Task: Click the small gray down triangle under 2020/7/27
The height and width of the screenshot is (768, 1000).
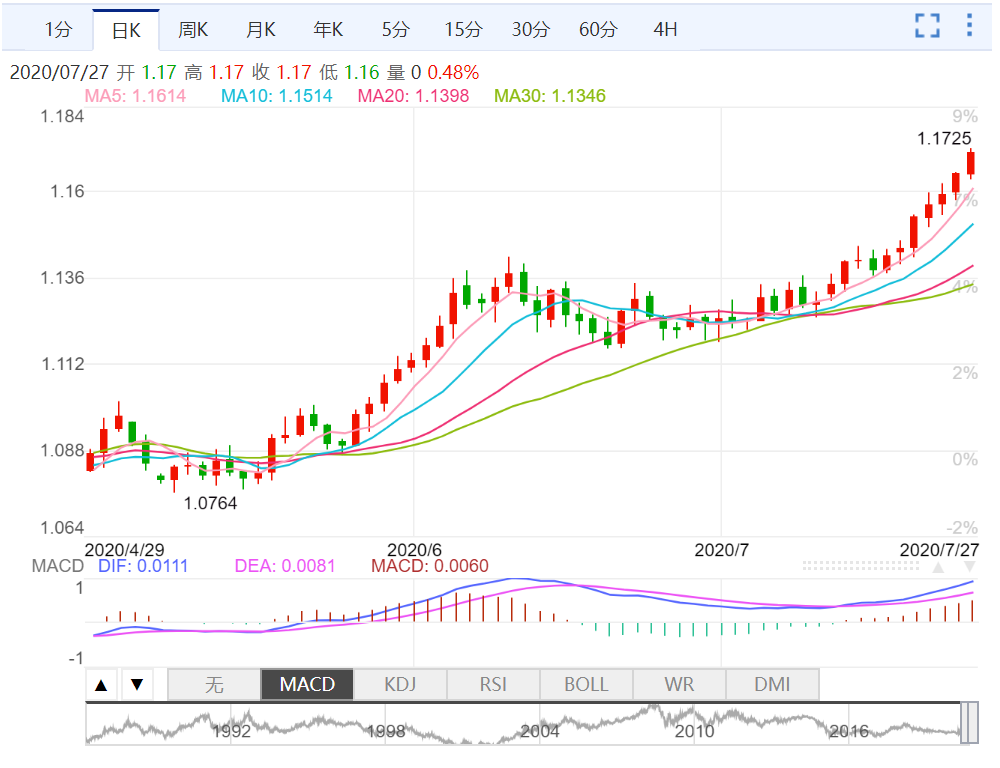Action: (969, 568)
